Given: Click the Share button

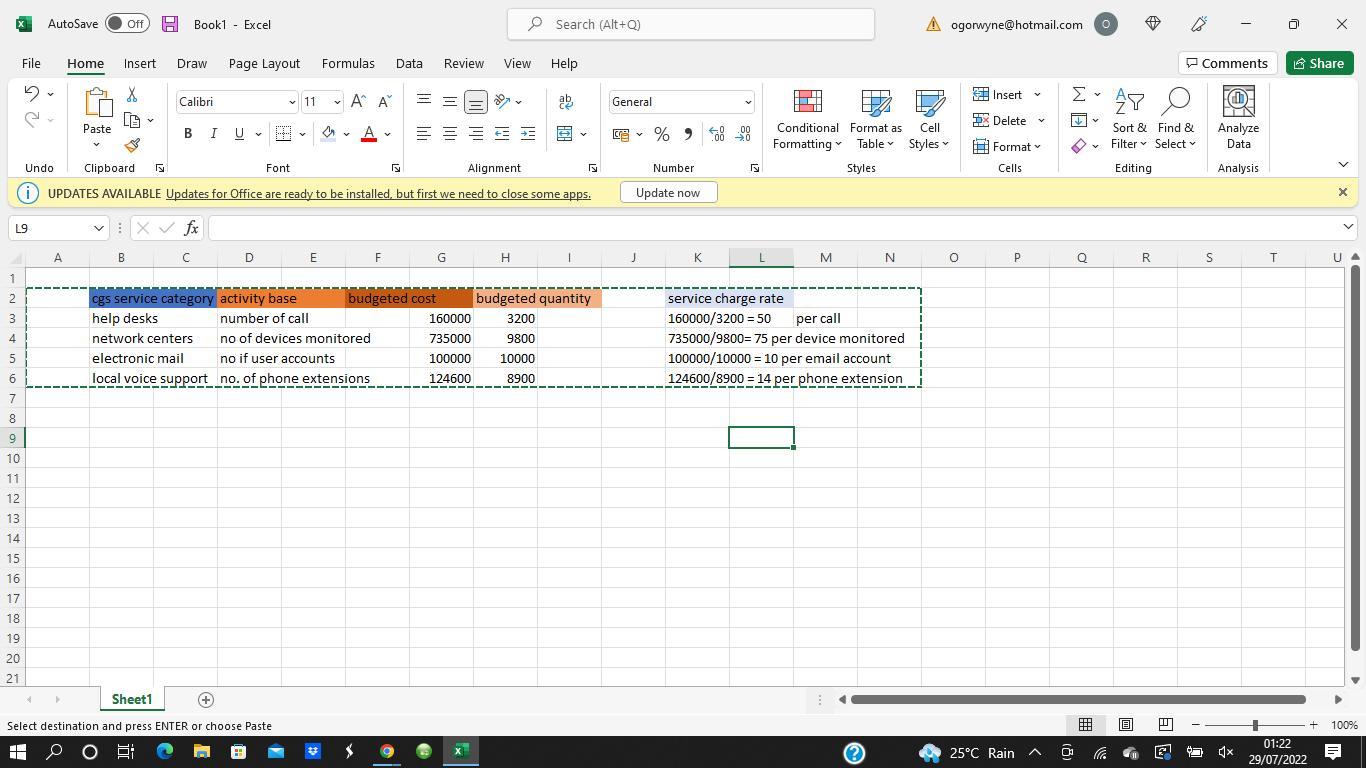Looking at the screenshot, I should [1318, 63].
